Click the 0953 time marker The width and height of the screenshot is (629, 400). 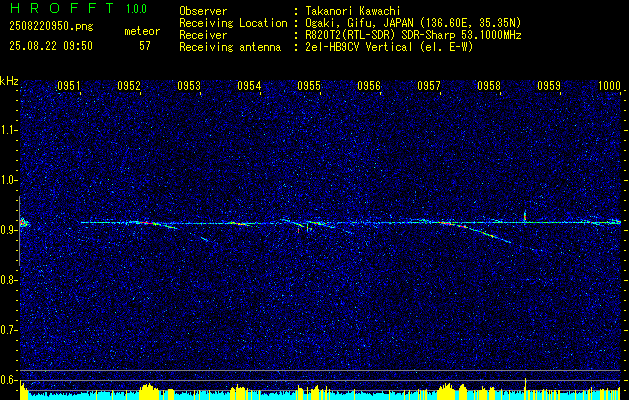pos(189,85)
